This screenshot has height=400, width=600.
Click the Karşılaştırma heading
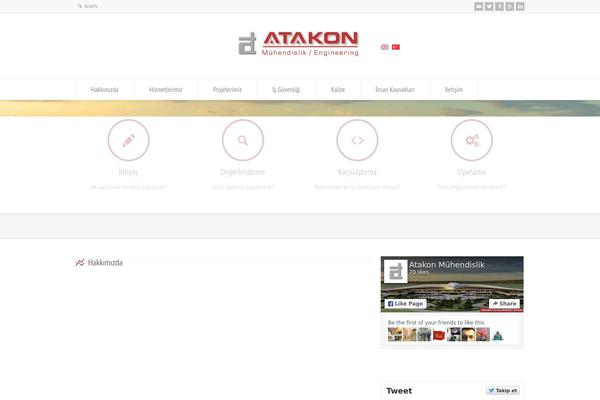tap(357, 172)
